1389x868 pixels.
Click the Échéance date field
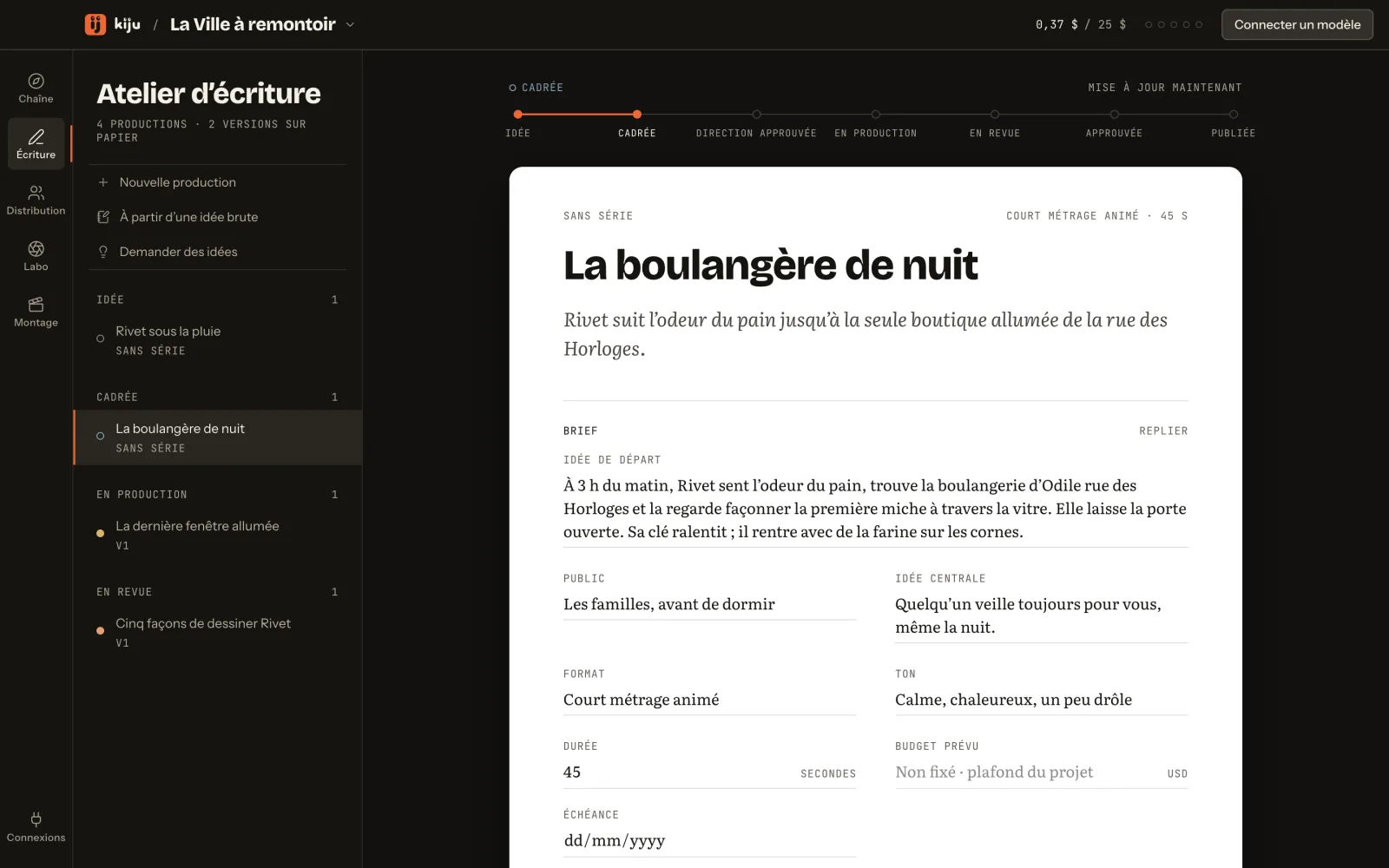click(709, 840)
